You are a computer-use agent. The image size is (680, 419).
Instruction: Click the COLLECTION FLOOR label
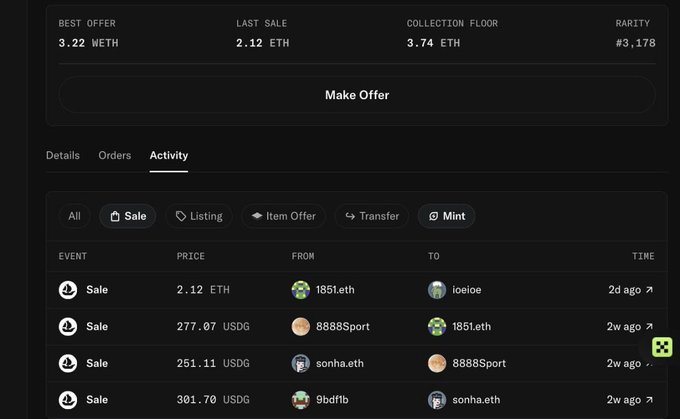[452, 23]
